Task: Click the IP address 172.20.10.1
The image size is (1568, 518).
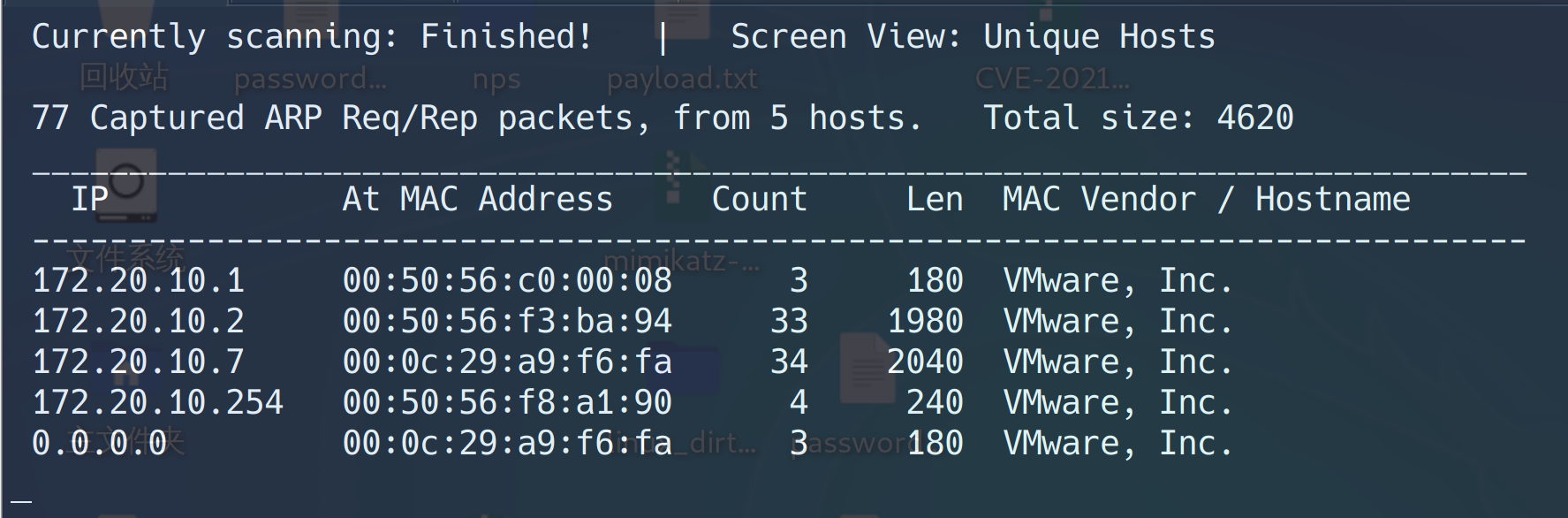Action: (x=139, y=281)
